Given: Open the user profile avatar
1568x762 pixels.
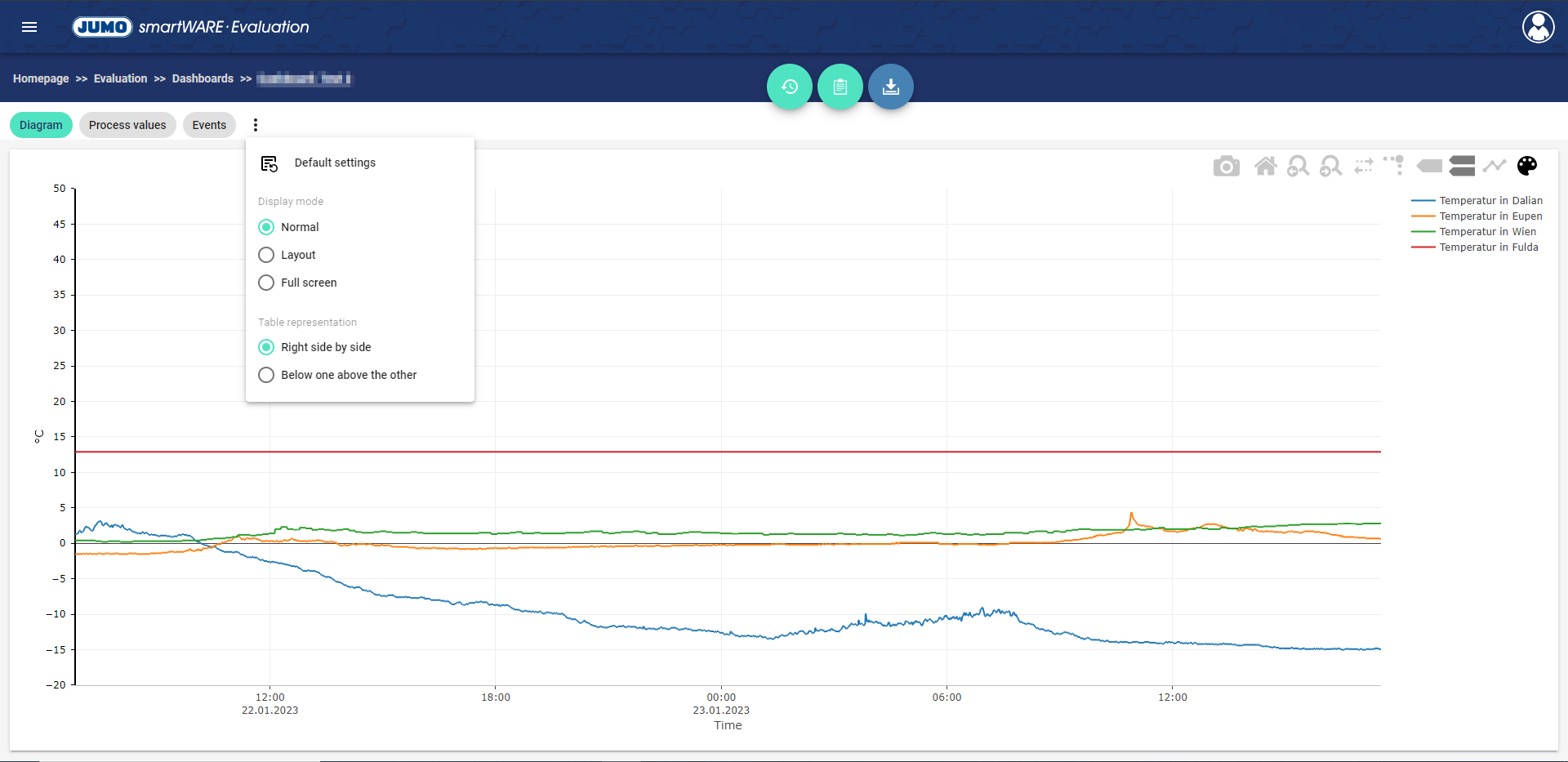Looking at the screenshot, I should pyautogui.click(x=1538, y=27).
